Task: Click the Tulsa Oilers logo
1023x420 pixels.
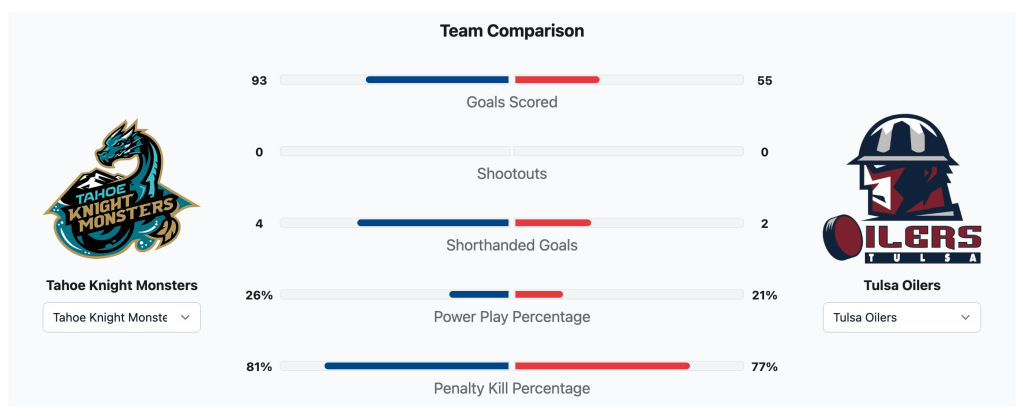Action: coord(901,188)
